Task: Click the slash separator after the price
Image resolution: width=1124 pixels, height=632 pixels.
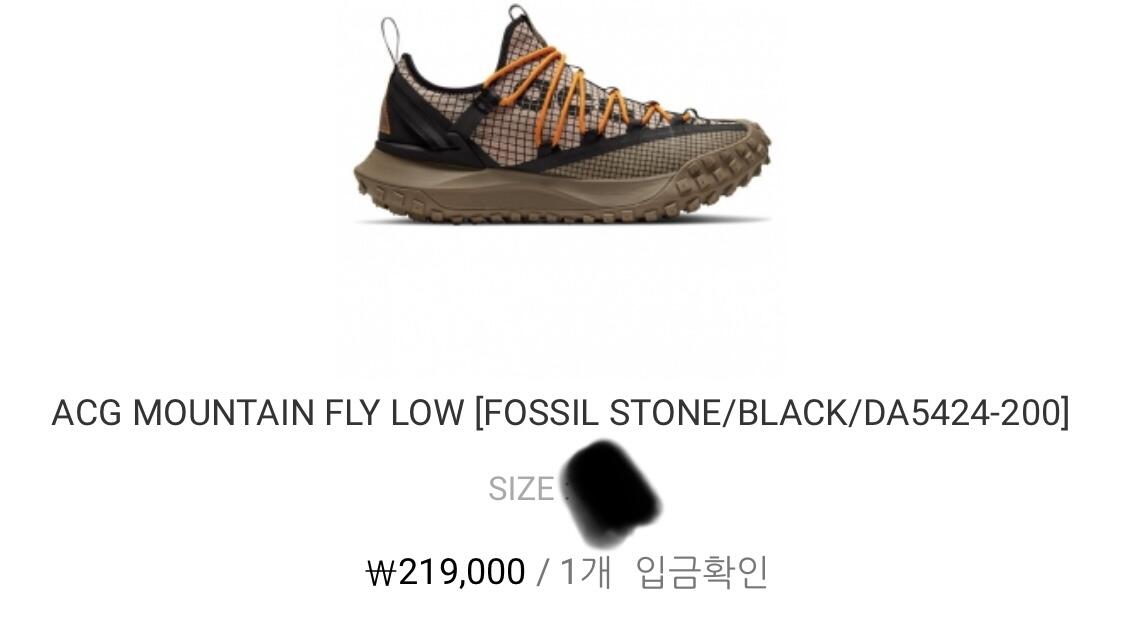Action: (x=543, y=572)
